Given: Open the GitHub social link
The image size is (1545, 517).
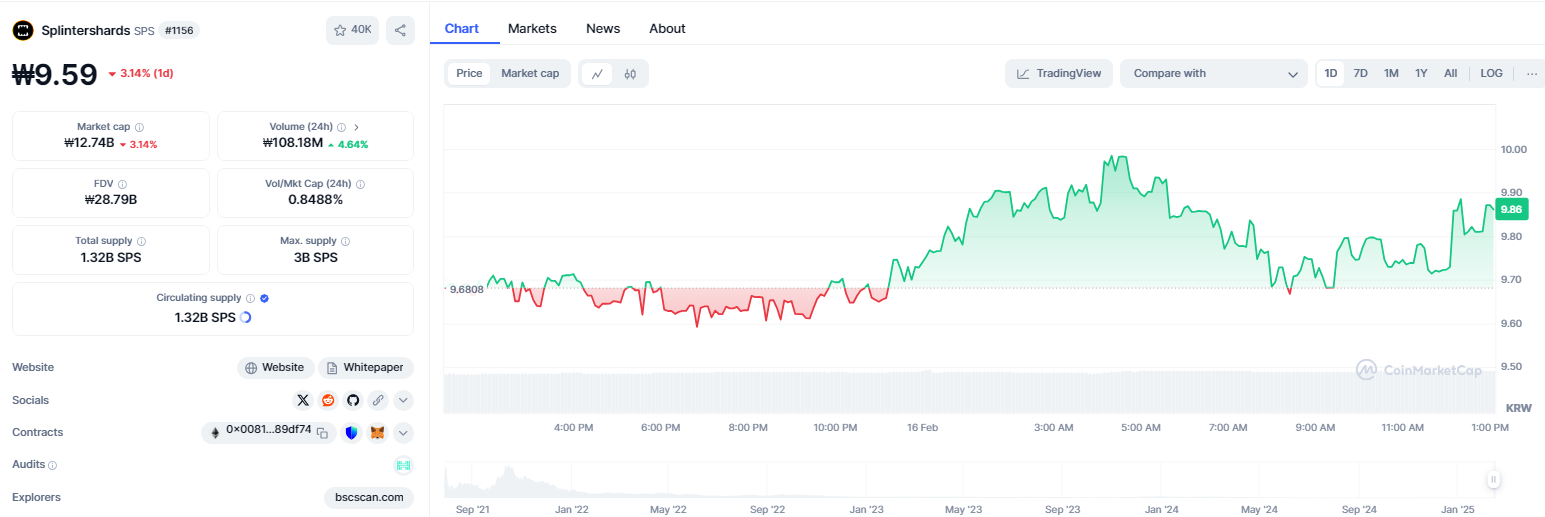Looking at the screenshot, I should tap(353, 400).
